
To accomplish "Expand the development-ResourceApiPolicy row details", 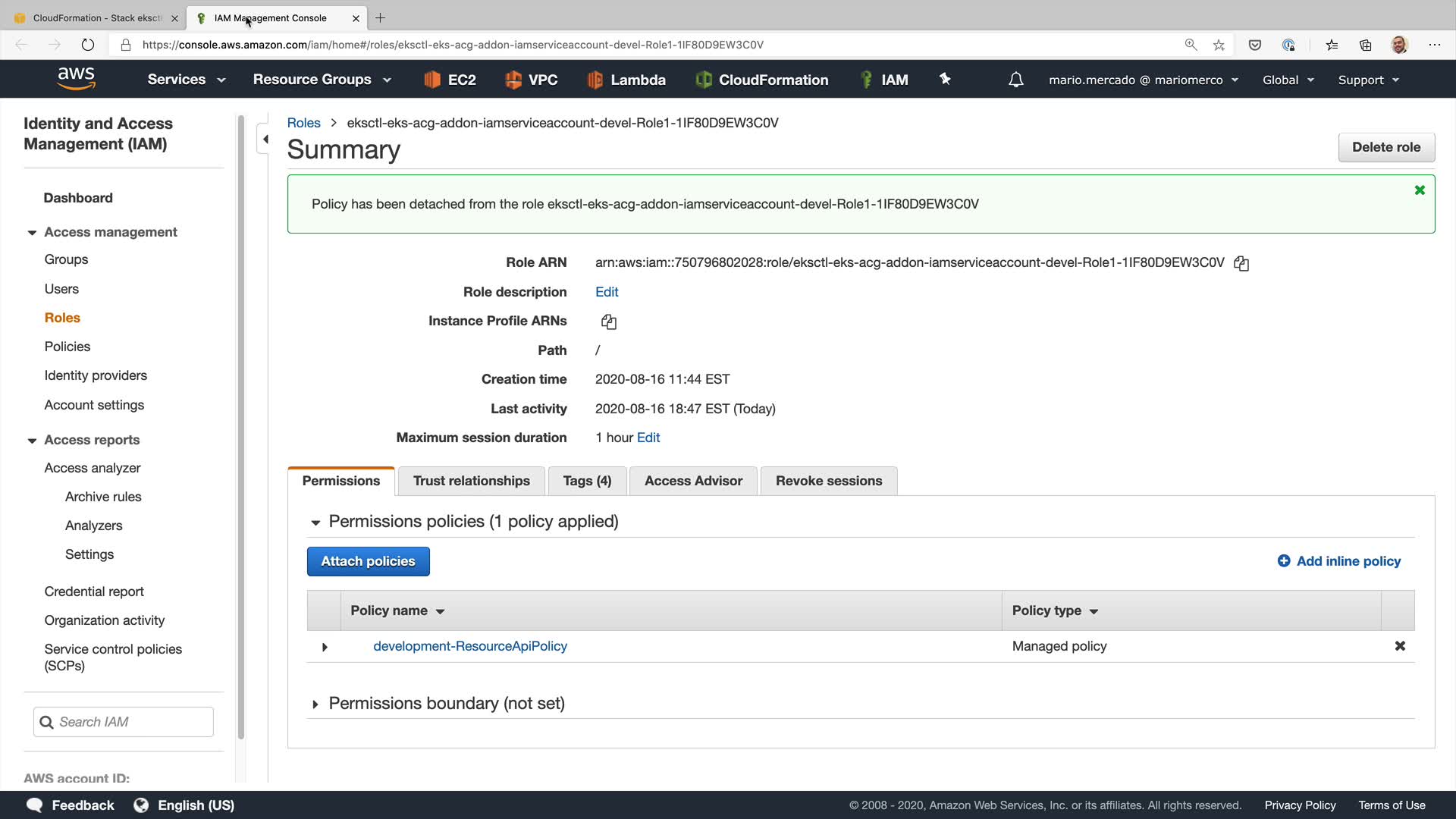I will pyautogui.click(x=325, y=647).
